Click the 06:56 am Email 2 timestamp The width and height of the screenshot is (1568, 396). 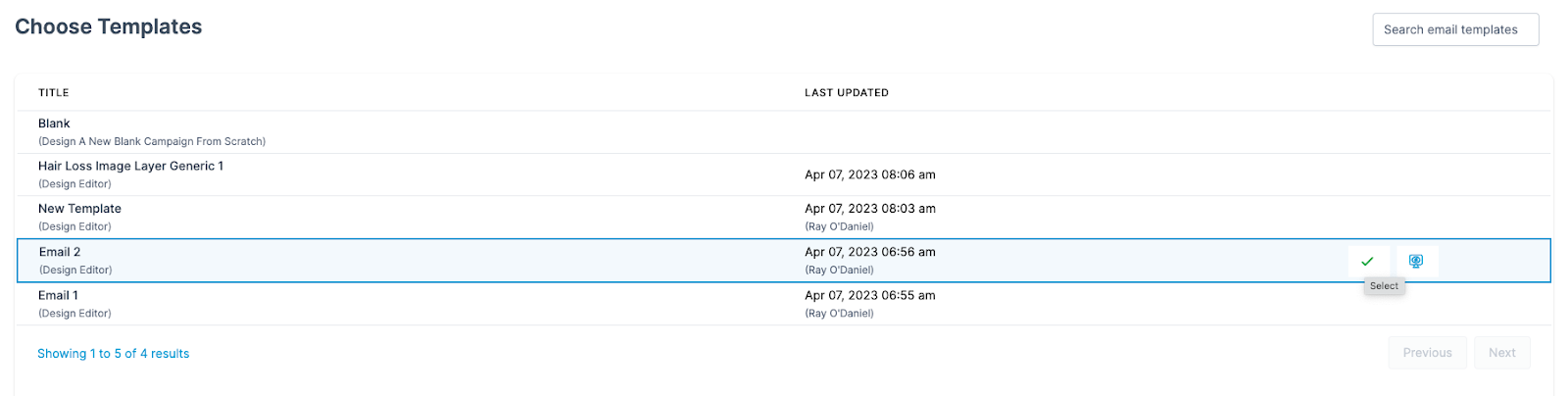click(x=869, y=252)
